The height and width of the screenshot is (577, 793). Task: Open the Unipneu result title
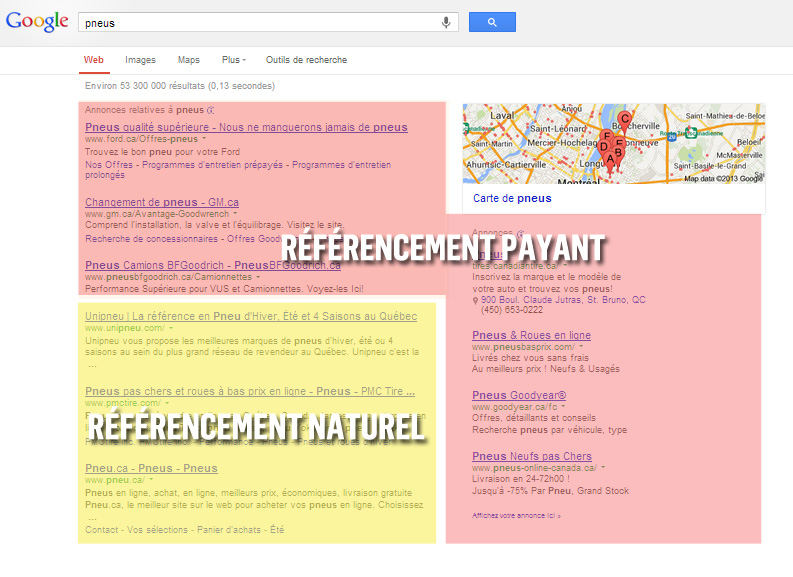click(251, 316)
